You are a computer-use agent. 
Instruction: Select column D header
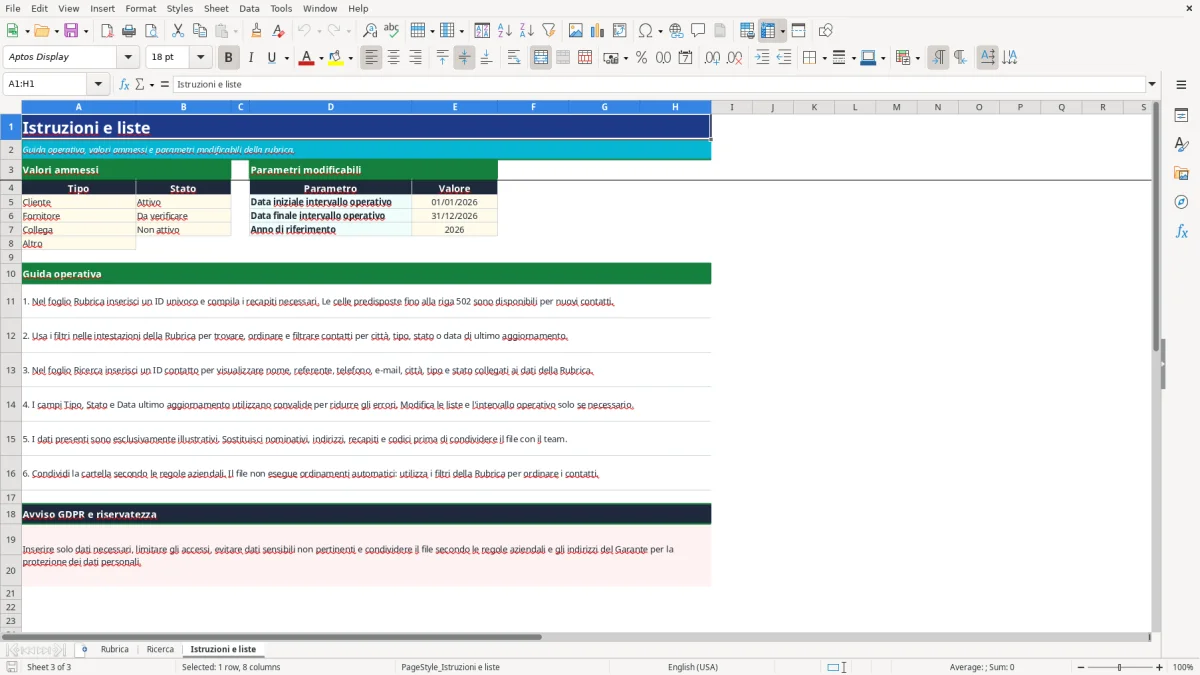coord(330,107)
